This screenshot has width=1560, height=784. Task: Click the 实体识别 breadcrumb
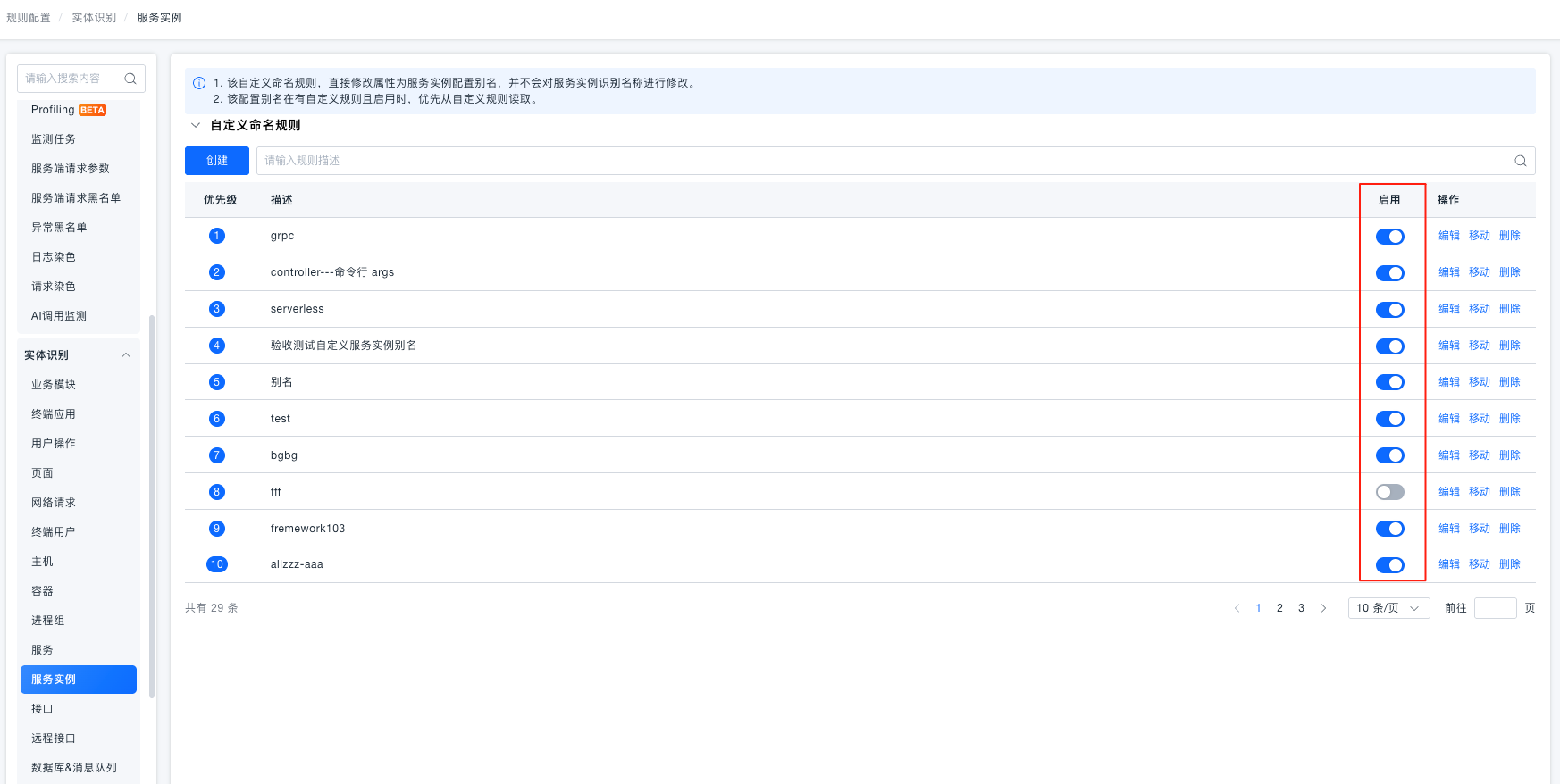point(94,18)
